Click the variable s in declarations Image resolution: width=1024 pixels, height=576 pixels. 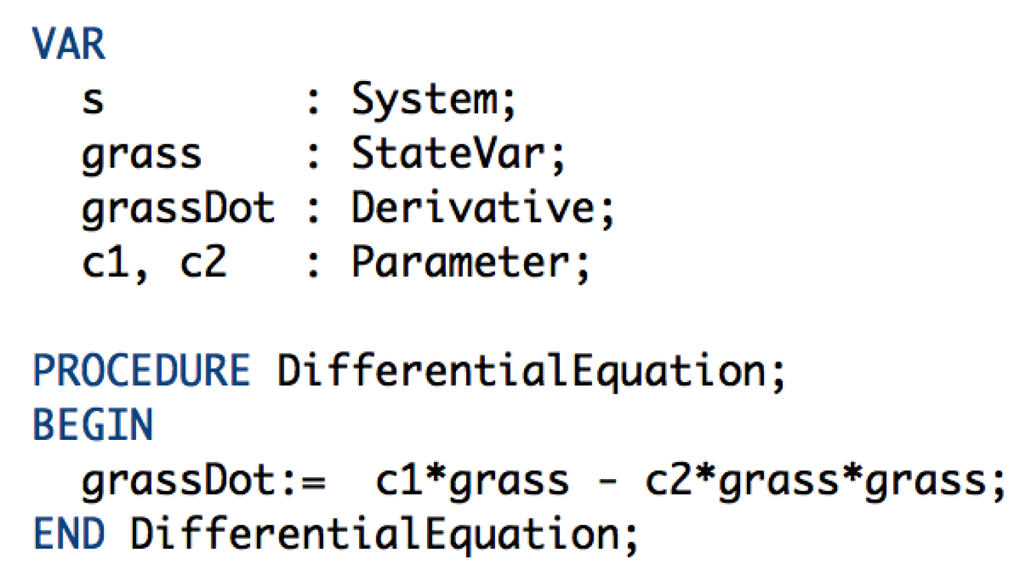93,100
